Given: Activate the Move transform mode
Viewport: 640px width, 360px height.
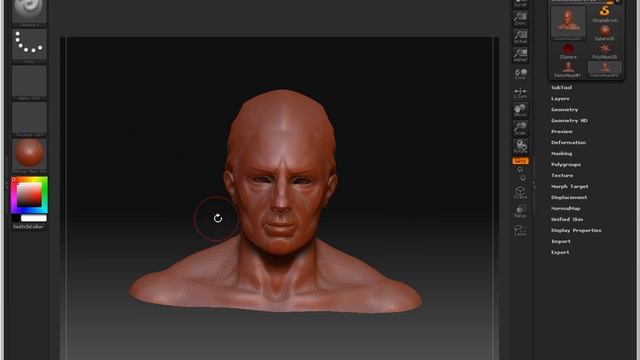Looking at the screenshot, I should pos(520,110).
